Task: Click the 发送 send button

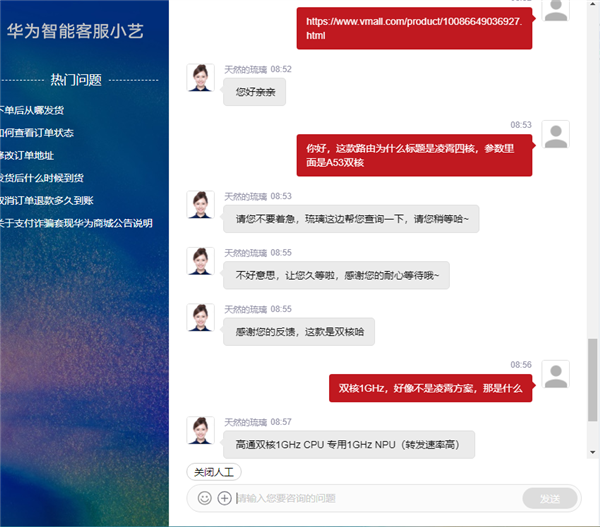Action: tap(550, 498)
